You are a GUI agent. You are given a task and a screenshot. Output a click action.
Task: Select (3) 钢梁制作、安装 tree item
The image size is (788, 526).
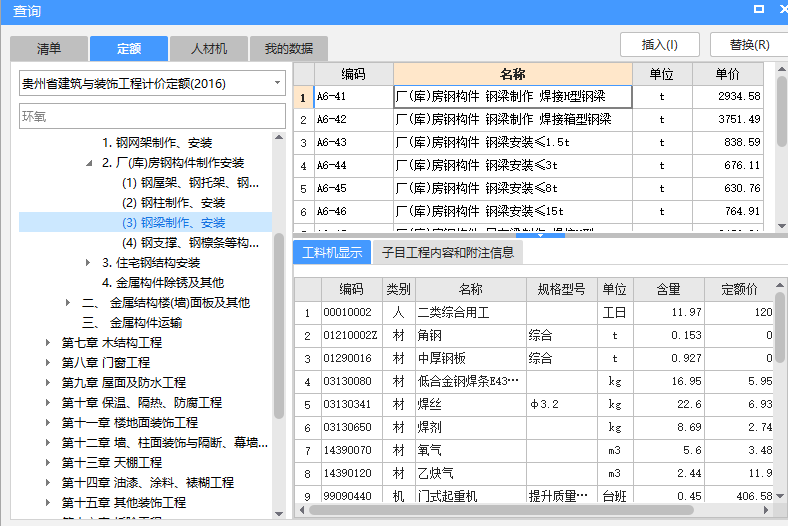(x=173, y=223)
